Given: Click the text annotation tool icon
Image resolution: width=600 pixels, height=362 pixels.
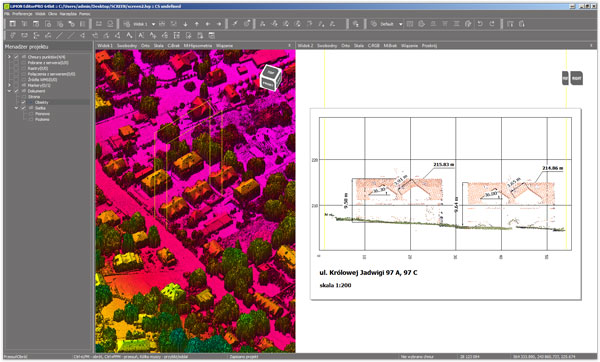Looking at the screenshot, I should pos(141,36).
